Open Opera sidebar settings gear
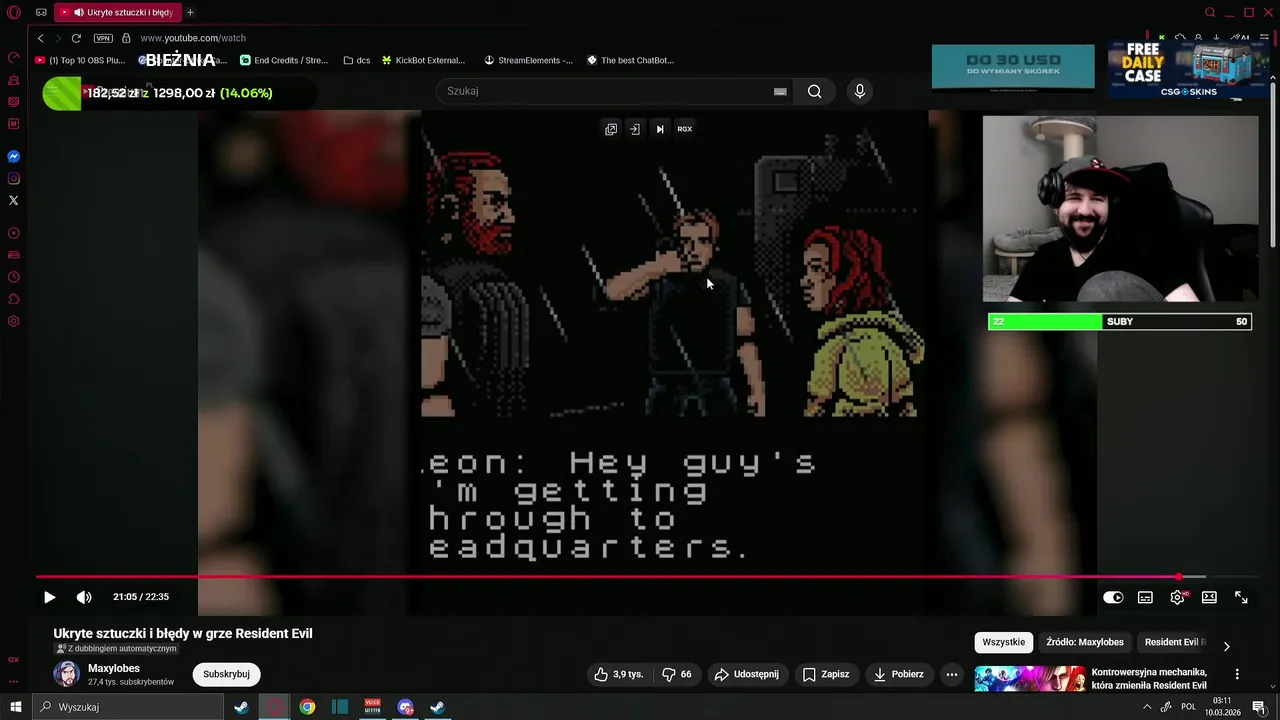Image resolution: width=1280 pixels, height=720 pixels. tap(14, 321)
